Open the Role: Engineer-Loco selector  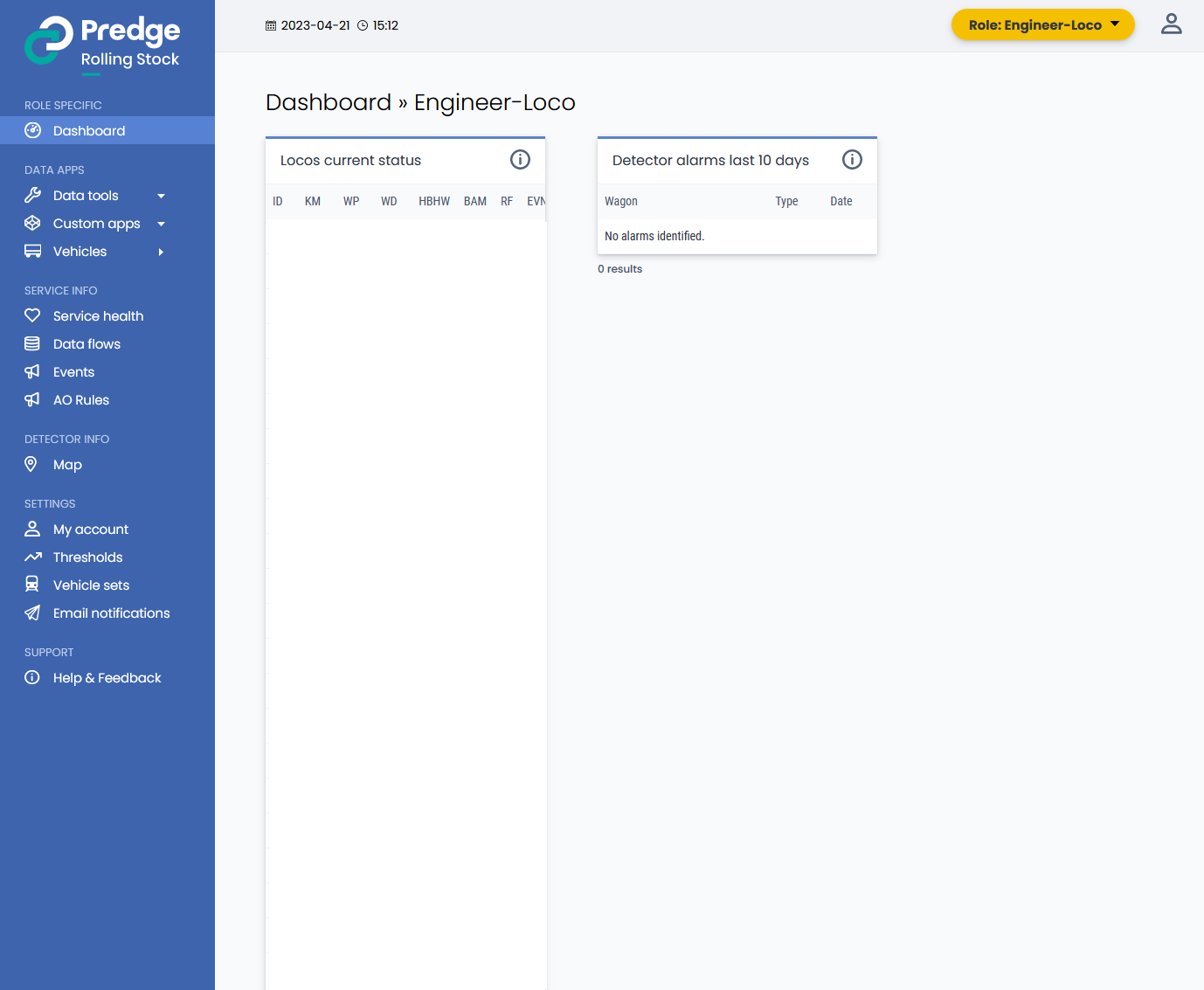[1042, 24]
